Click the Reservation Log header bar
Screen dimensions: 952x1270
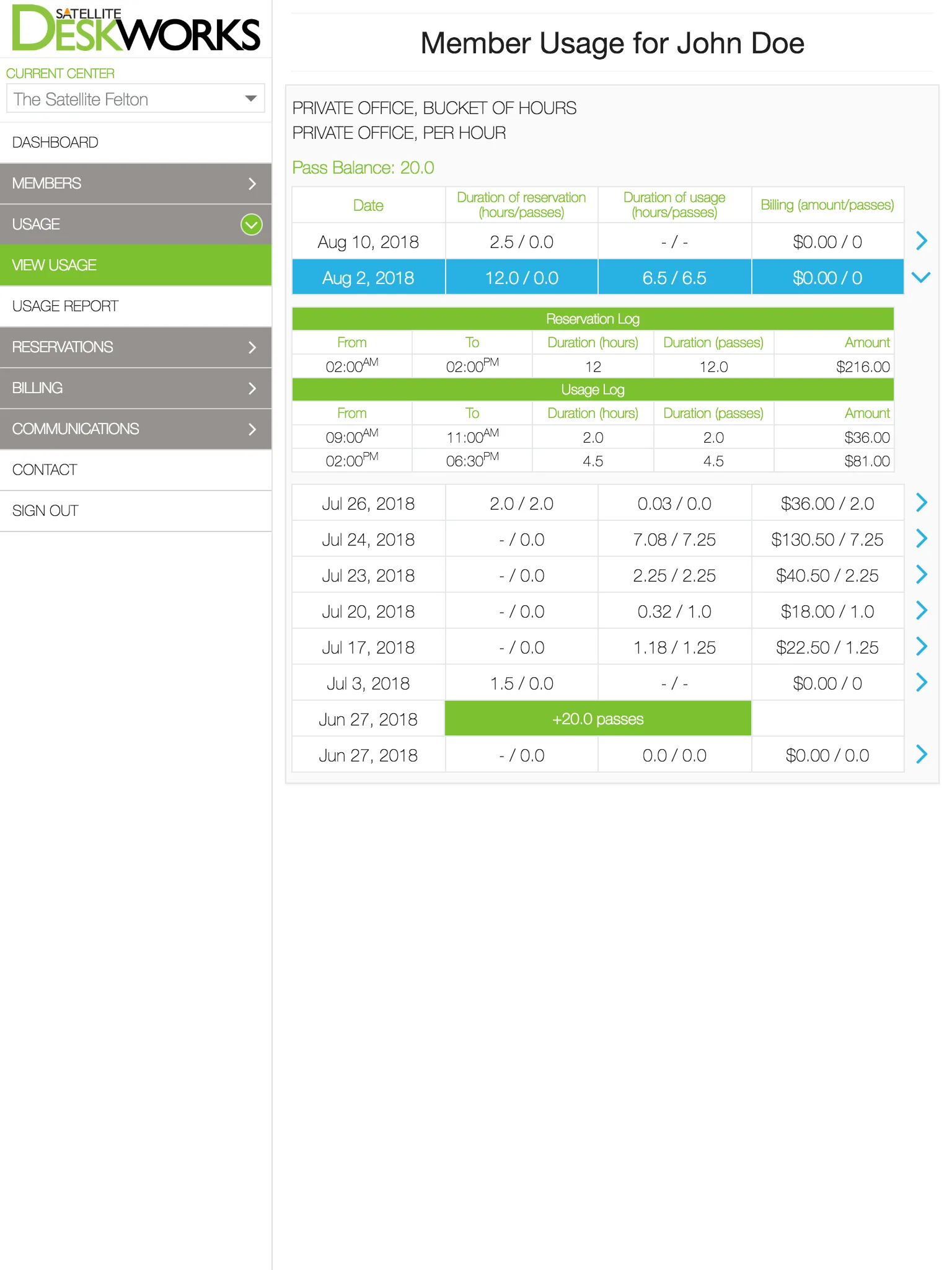pyautogui.click(x=593, y=319)
